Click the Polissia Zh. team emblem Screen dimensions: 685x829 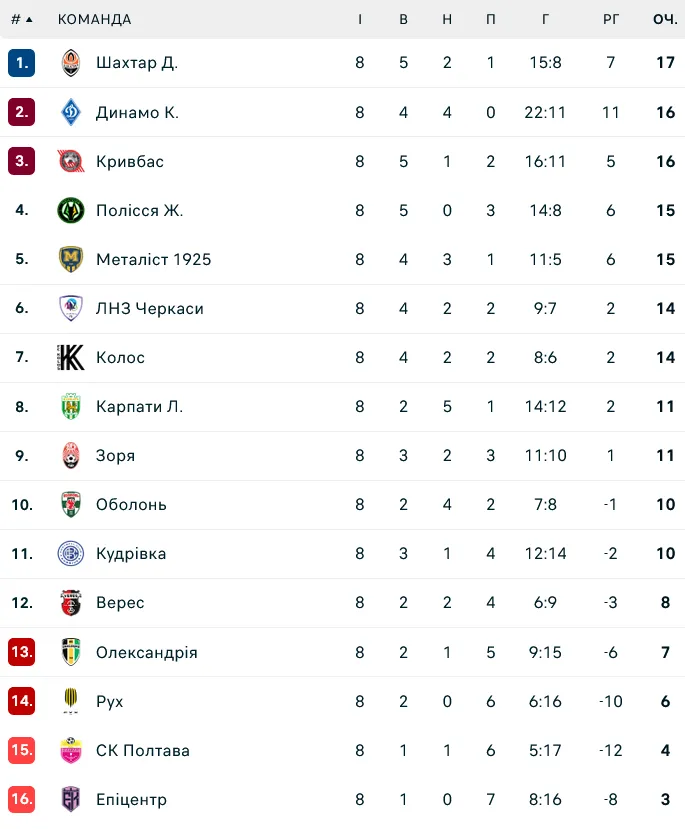[x=71, y=210]
